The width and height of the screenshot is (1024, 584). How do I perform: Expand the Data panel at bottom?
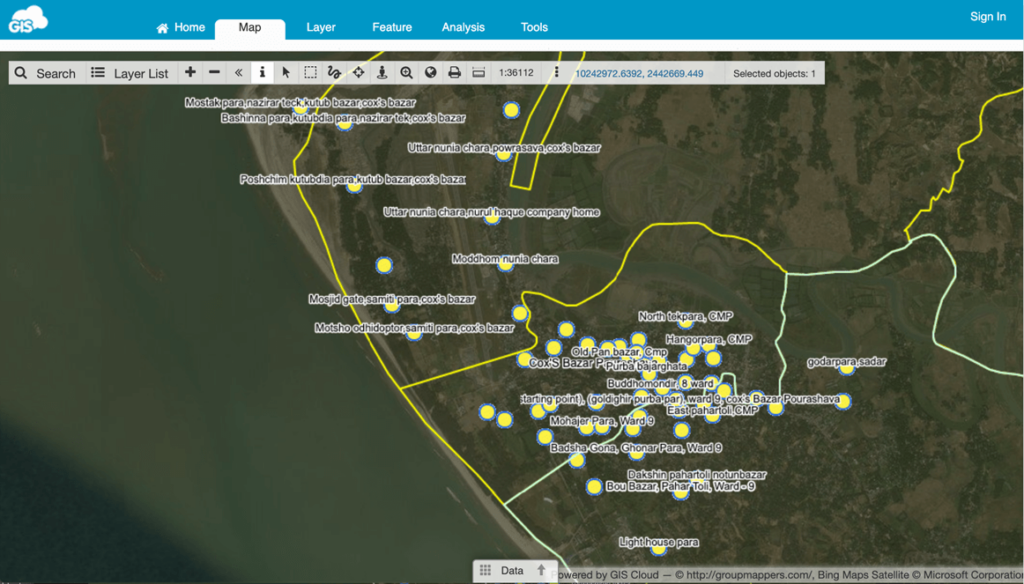coord(512,570)
